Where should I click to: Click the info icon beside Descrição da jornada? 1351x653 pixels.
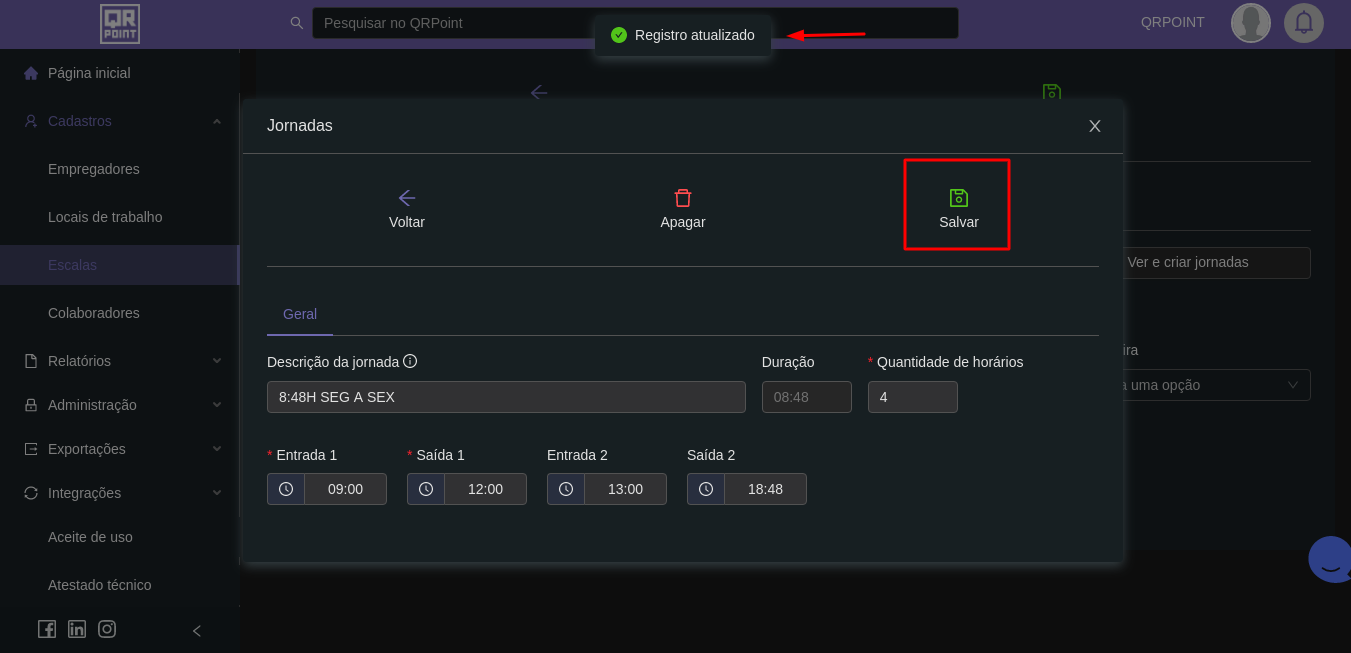click(x=410, y=361)
